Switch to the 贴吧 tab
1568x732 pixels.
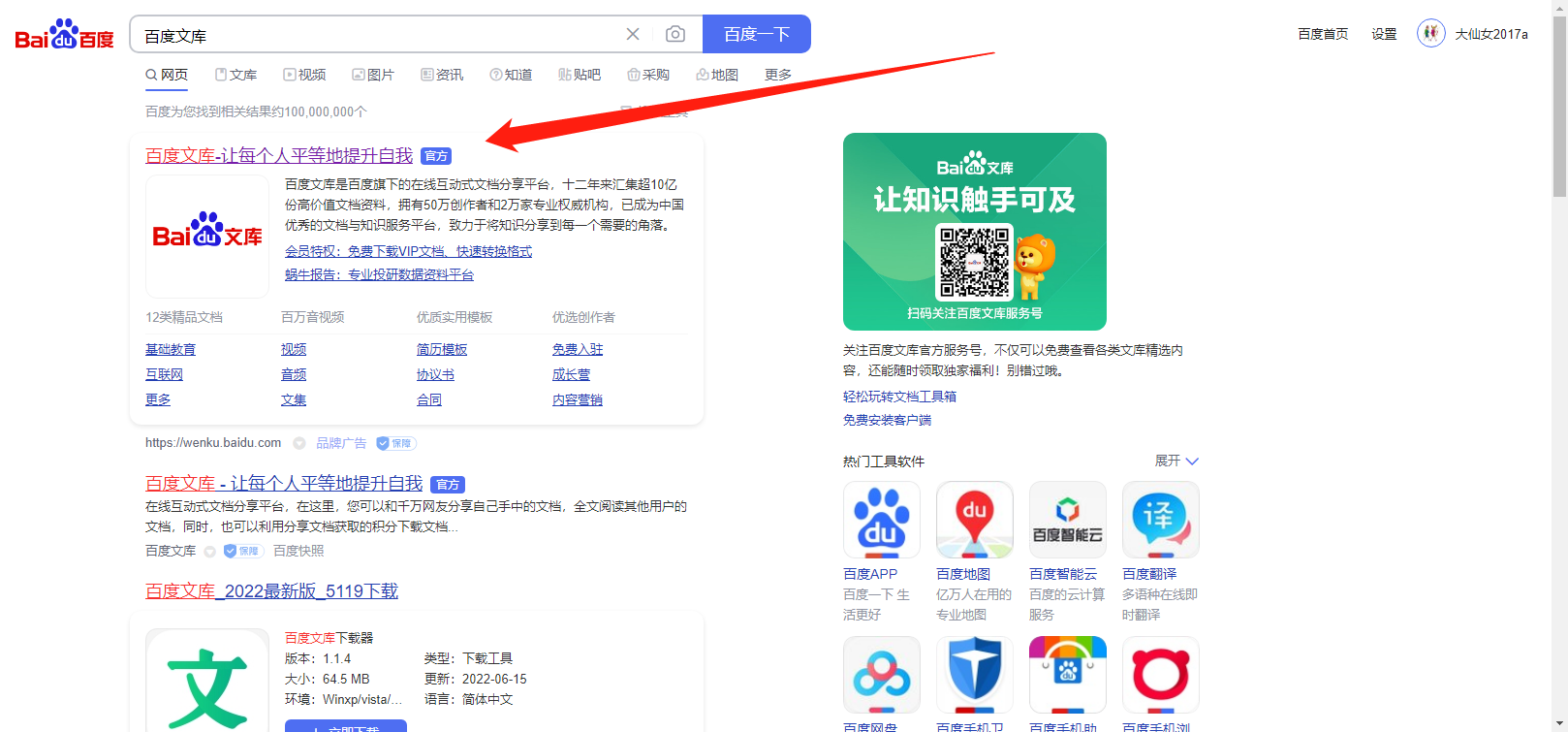coord(580,75)
